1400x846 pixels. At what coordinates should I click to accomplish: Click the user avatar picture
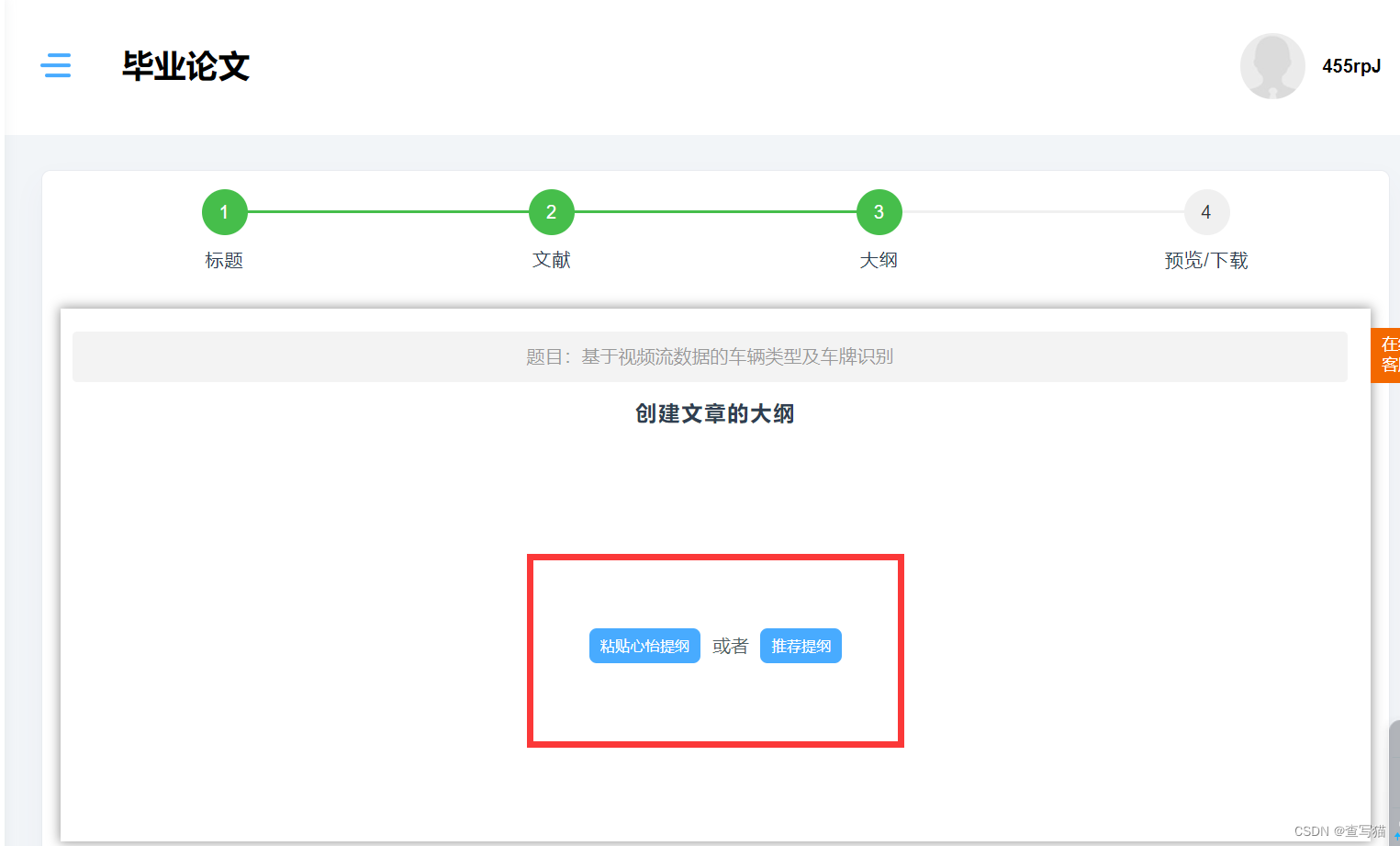click(x=1272, y=66)
